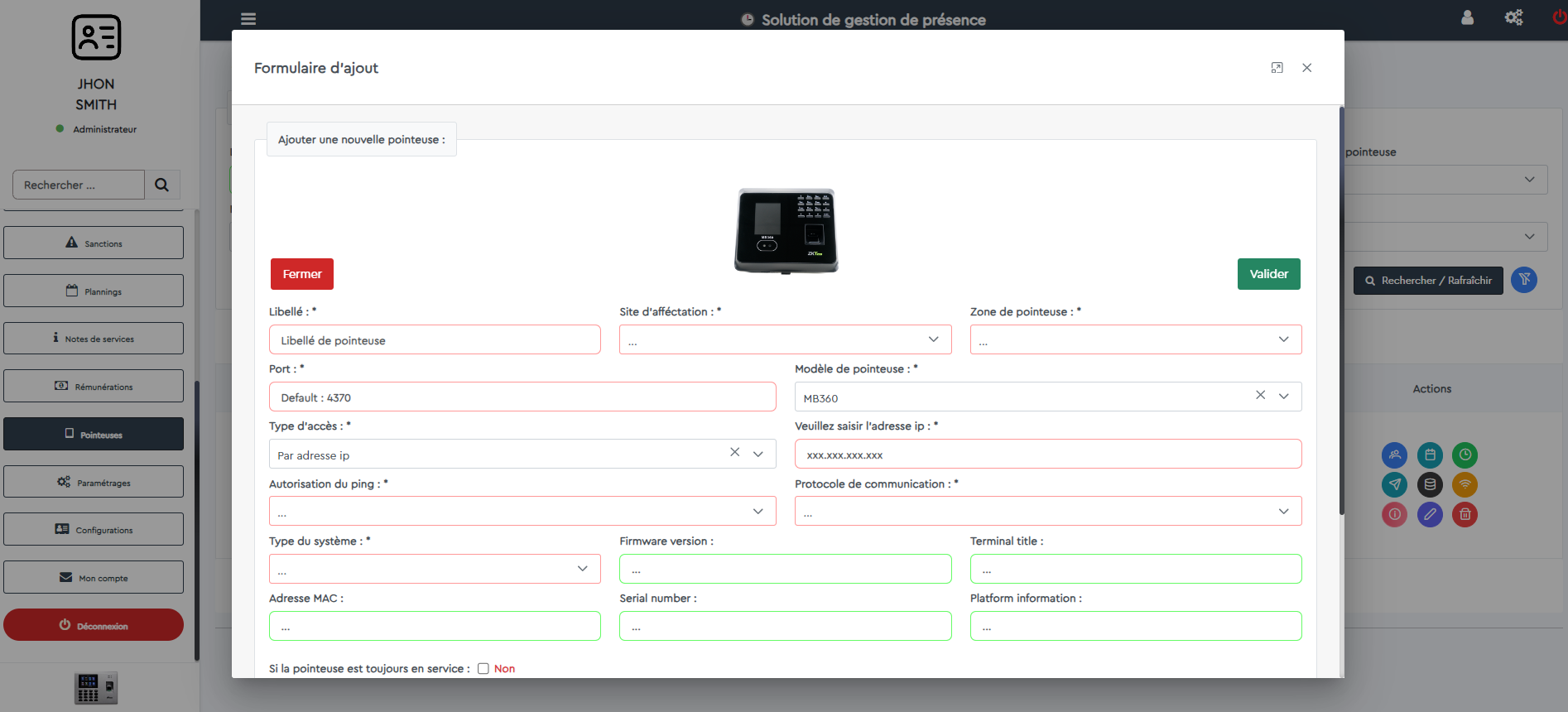Click the MB360 device image

(786, 231)
